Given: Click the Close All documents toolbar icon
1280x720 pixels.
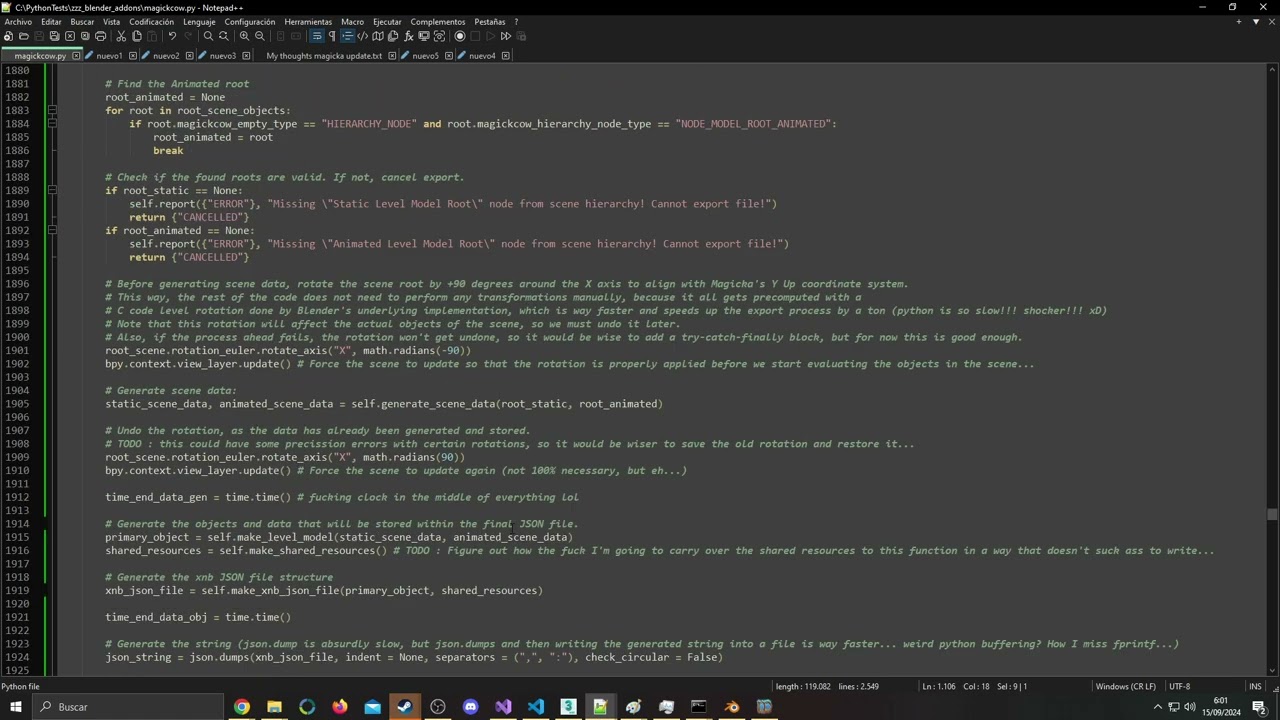Looking at the screenshot, I should pyautogui.click(x=85, y=36).
